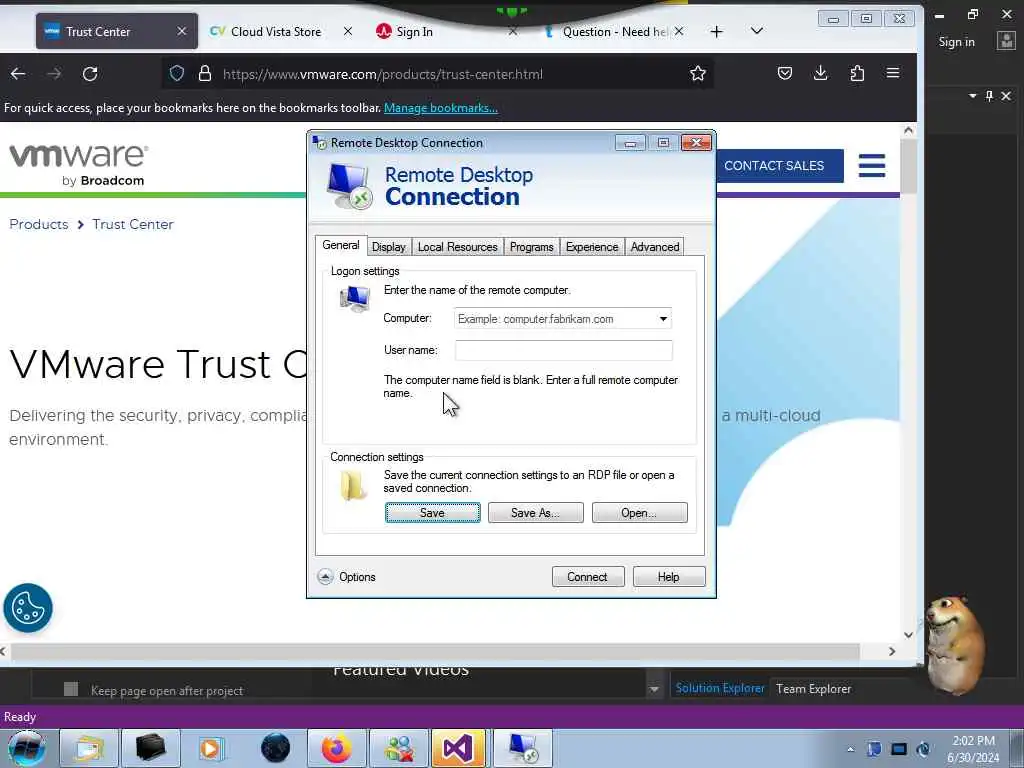Screen dimensions: 1024x768
Task: Click the site padlock security icon
Action: coord(204,74)
